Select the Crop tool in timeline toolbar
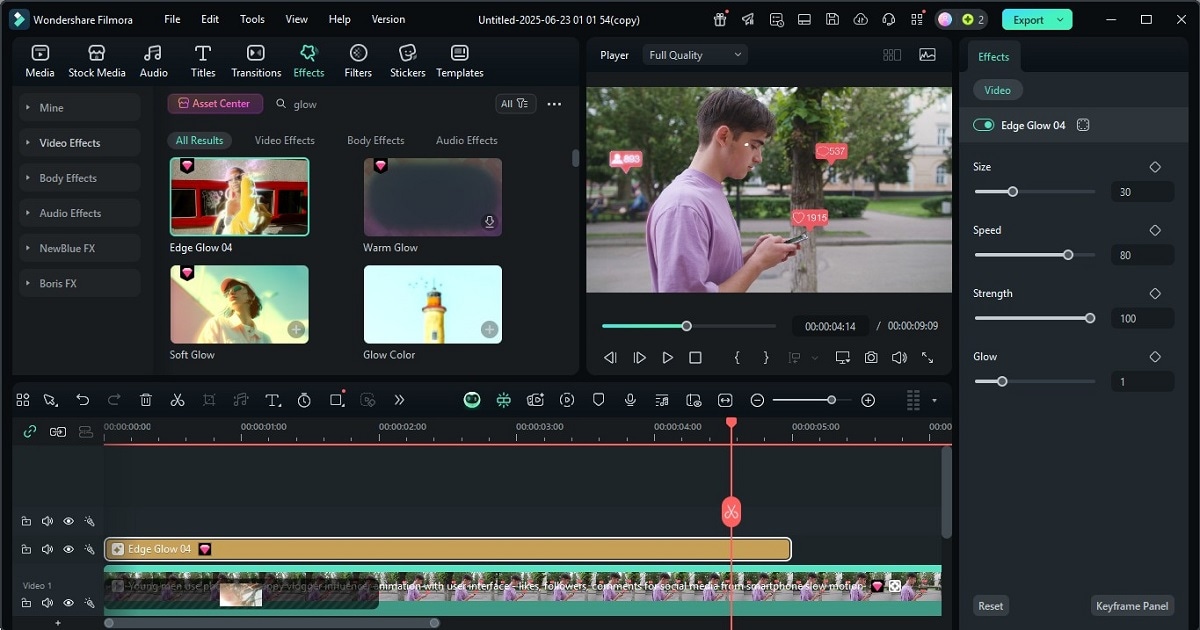Image resolution: width=1200 pixels, height=630 pixels. tap(209, 400)
